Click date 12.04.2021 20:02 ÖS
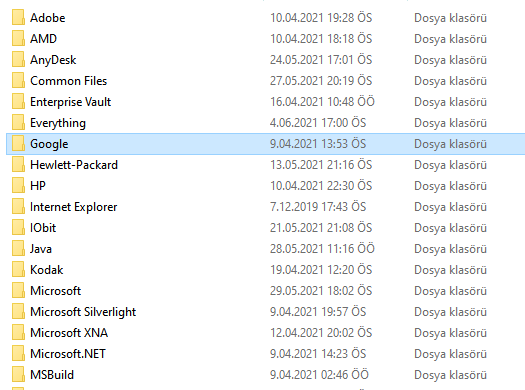This screenshot has height=390, width=525. click(321, 333)
